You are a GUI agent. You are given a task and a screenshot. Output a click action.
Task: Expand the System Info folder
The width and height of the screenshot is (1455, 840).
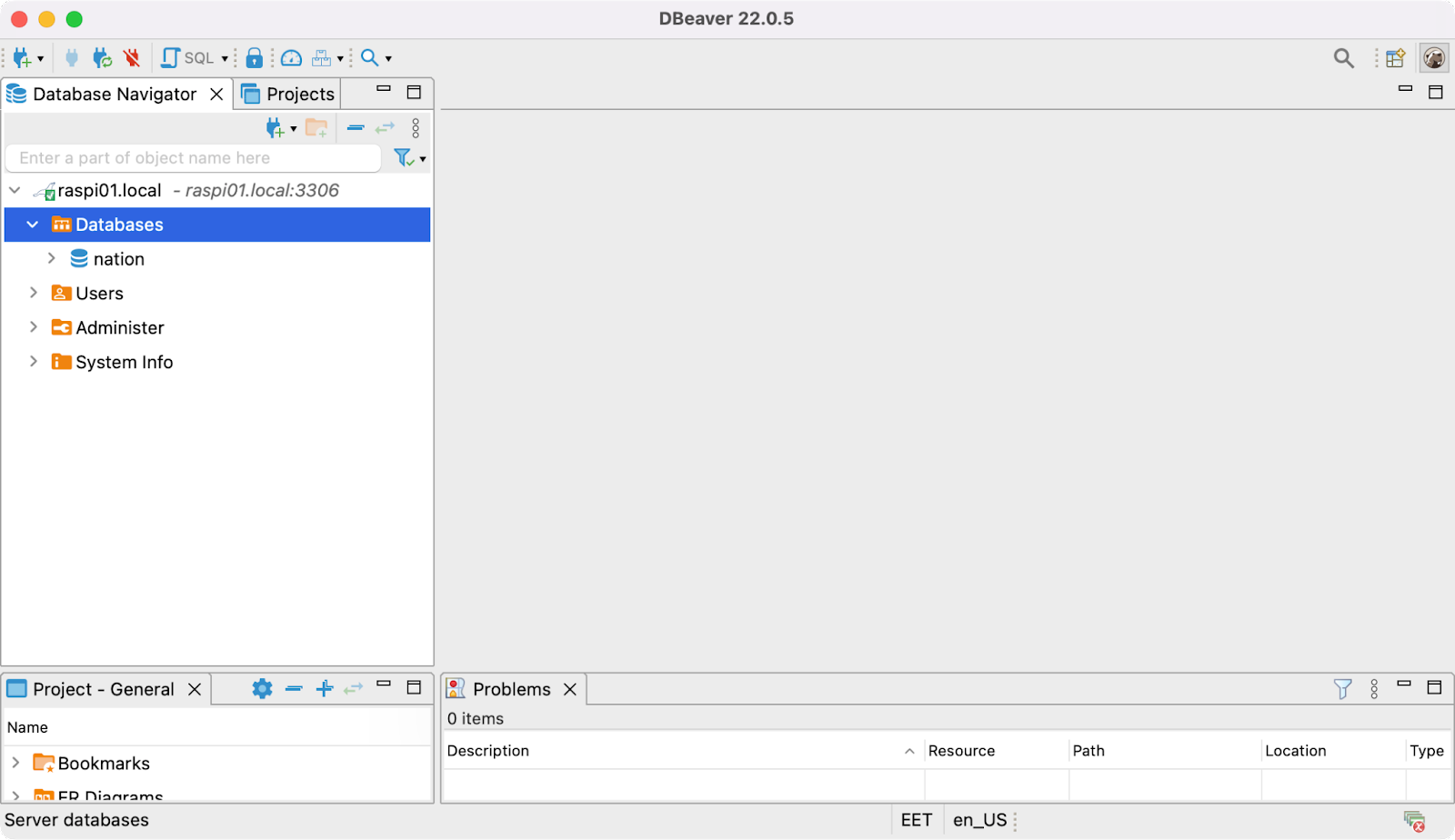33,362
